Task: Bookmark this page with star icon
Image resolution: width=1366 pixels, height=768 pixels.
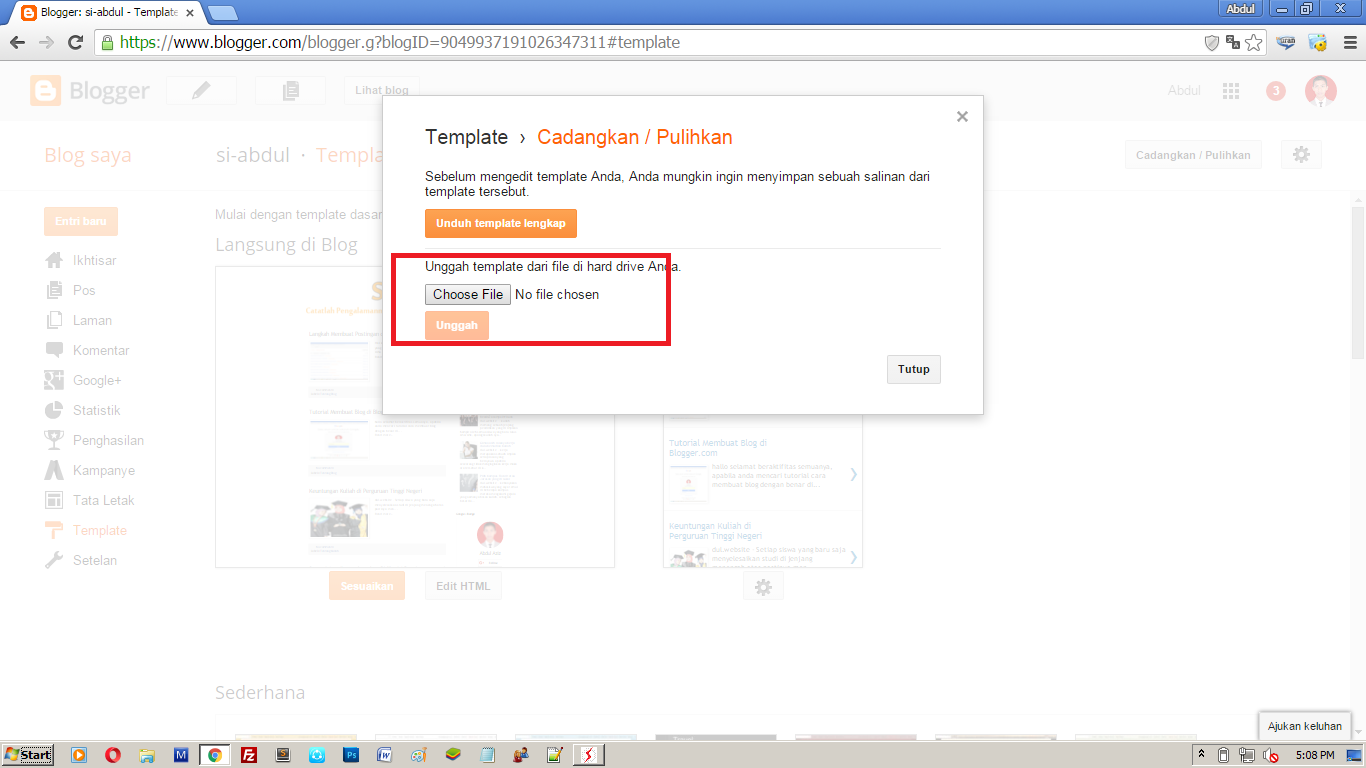Action: click(x=1254, y=42)
